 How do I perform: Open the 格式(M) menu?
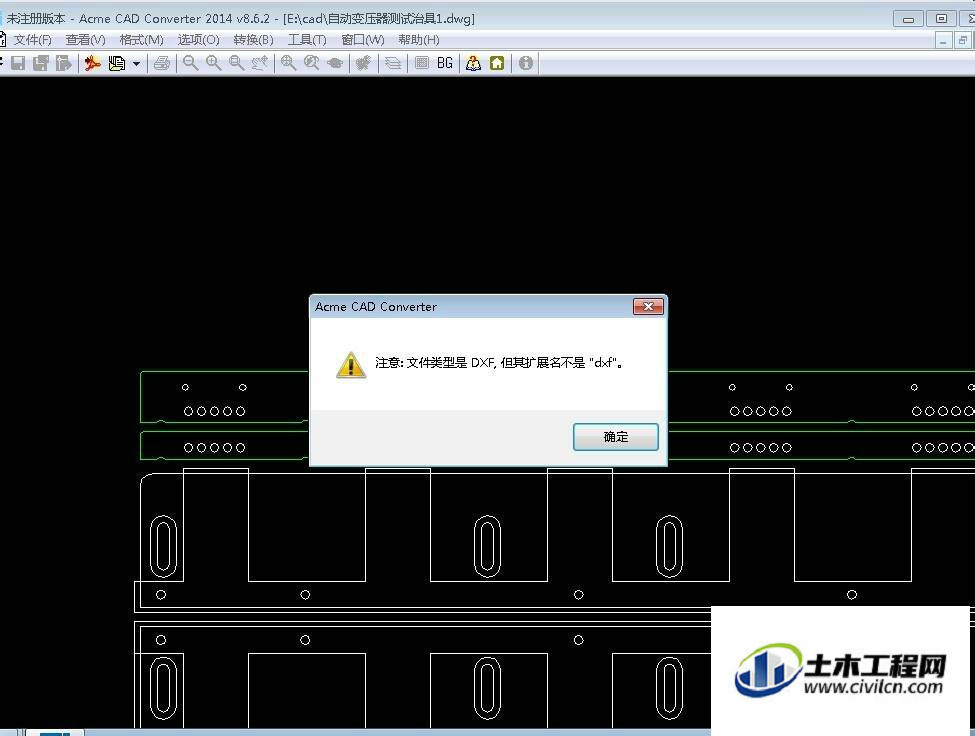[141, 40]
